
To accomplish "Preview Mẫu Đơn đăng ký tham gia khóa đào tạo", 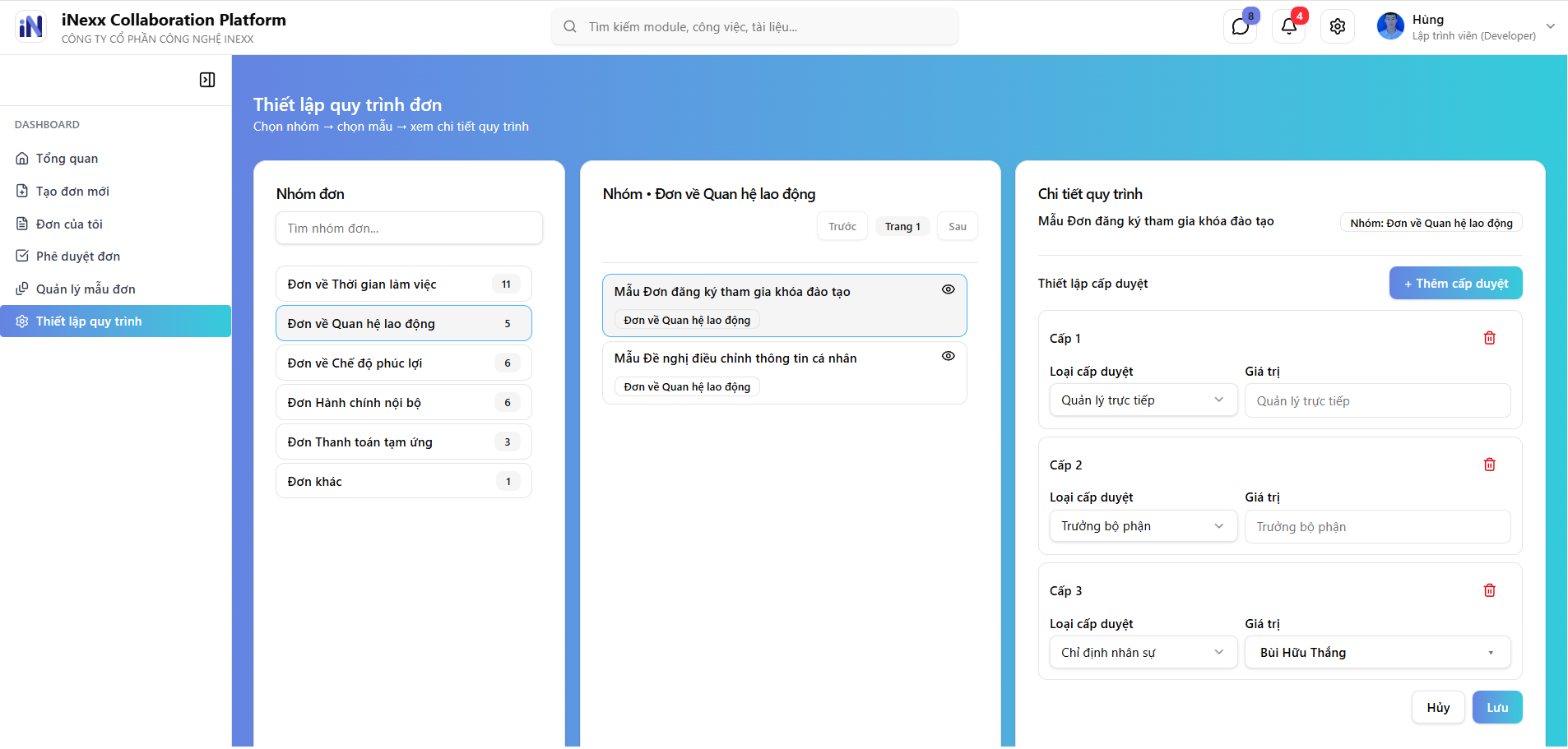I will (948, 289).
